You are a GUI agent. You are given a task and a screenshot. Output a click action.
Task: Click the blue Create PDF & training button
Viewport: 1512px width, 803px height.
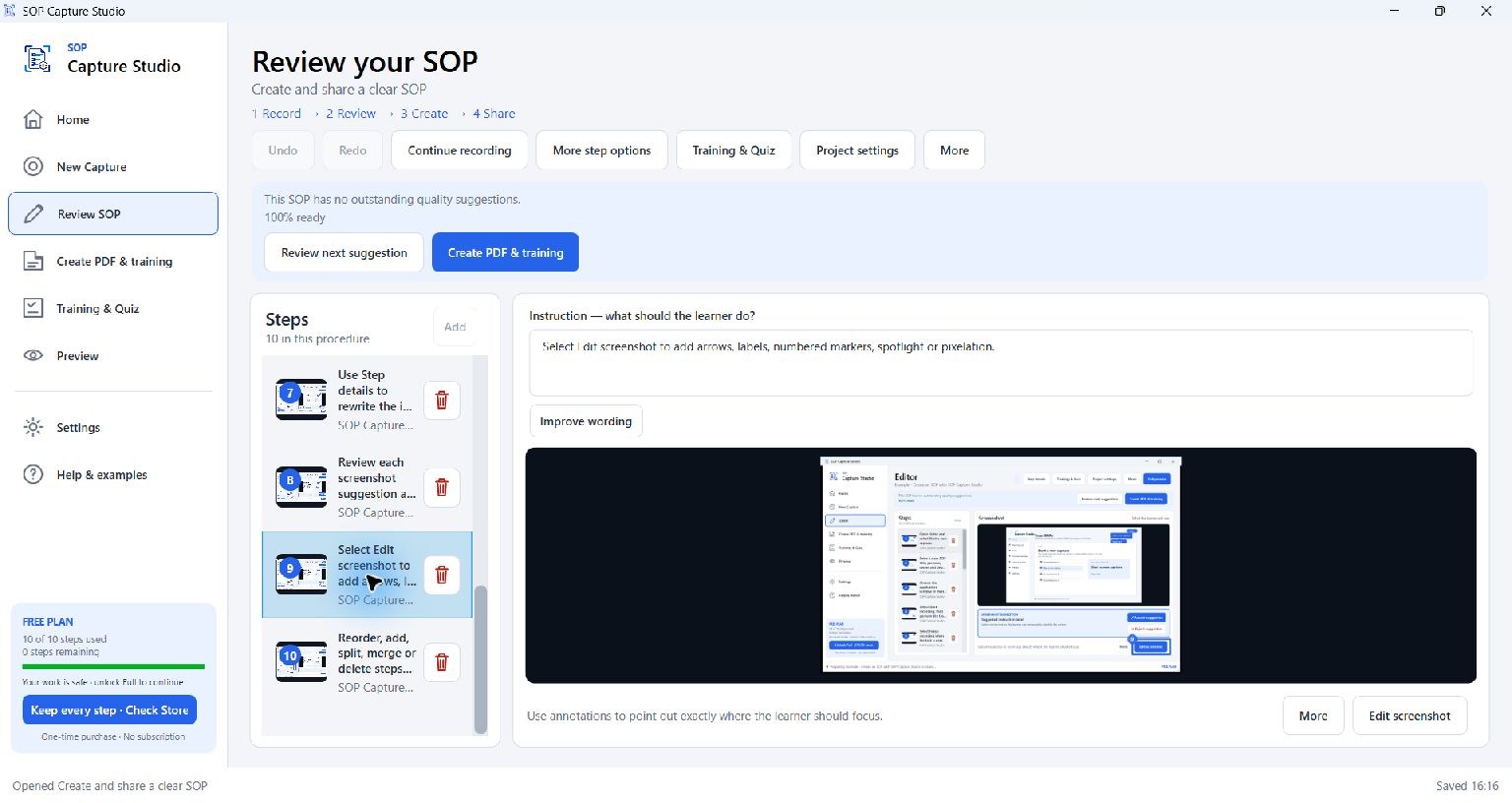click(506, 253)
